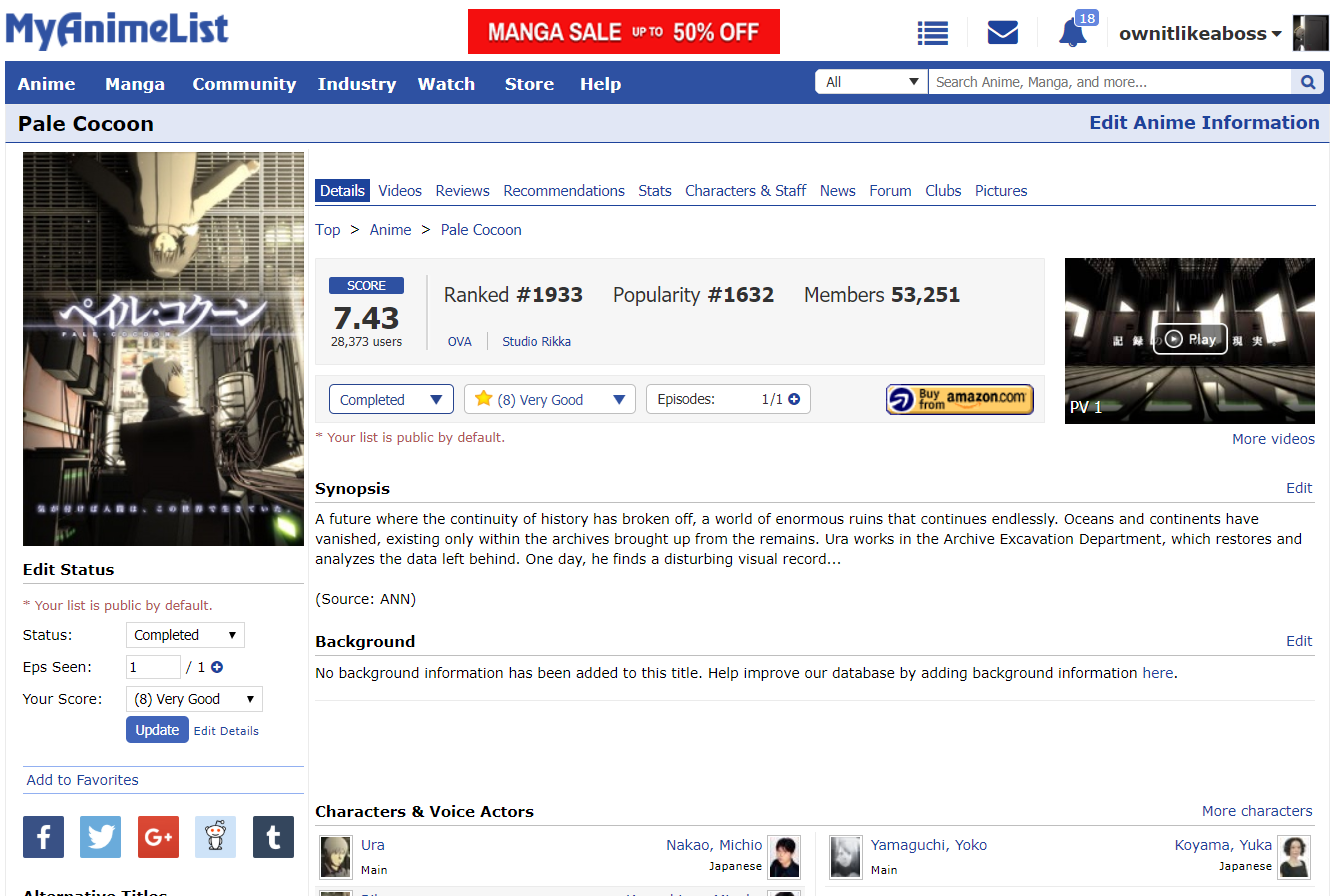Screen dimensions: 1339x896
Task: Expand the ownitlikeaboss user menu
Action: (1200, 33)
